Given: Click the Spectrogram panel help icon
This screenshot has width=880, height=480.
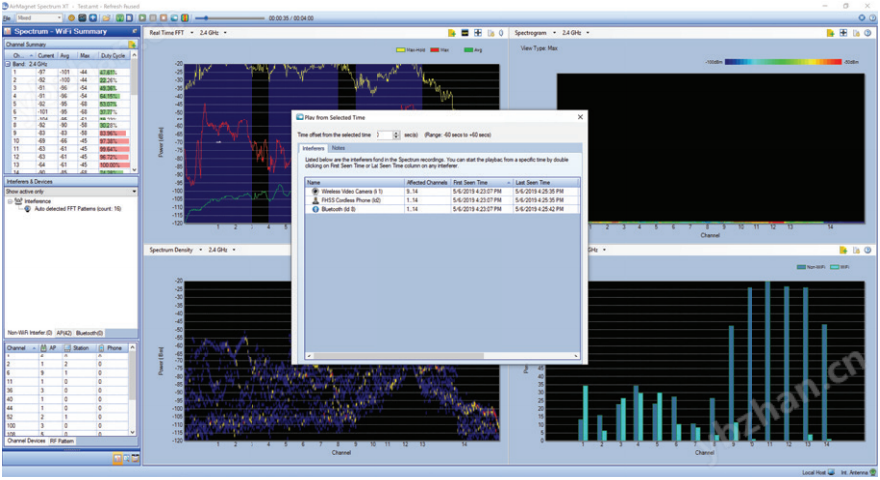Looking at the screenshot, I should tap(870, 33).
